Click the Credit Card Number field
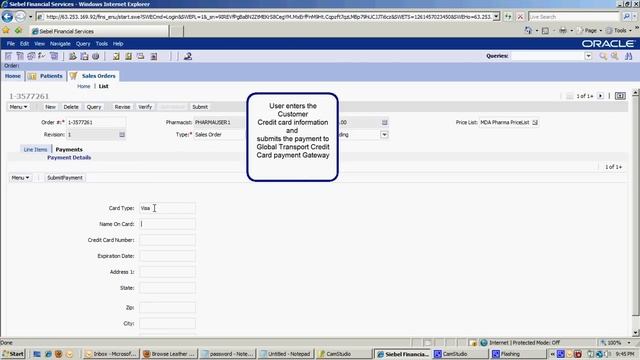Screen dimensions: 640x360 tap(167, 240)
